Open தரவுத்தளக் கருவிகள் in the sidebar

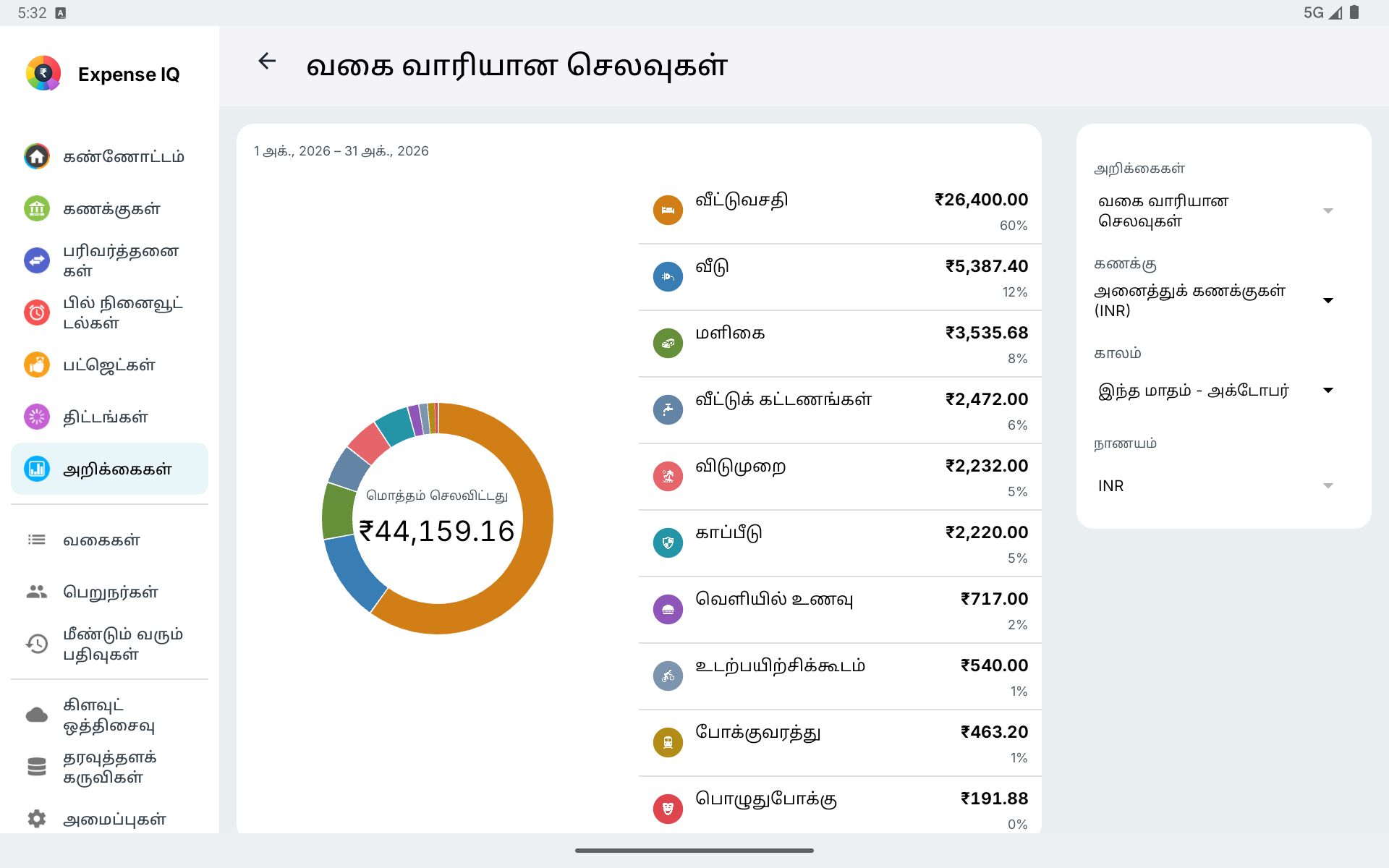pos(109,767)
